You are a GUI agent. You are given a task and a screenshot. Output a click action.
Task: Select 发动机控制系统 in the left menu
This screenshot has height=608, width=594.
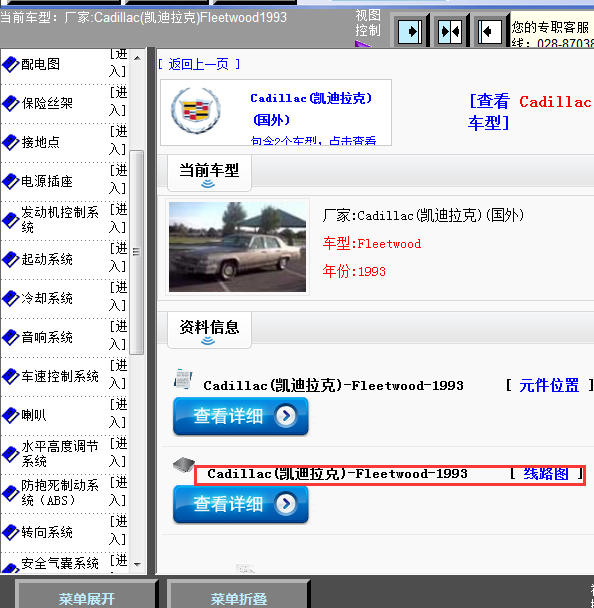60,219
